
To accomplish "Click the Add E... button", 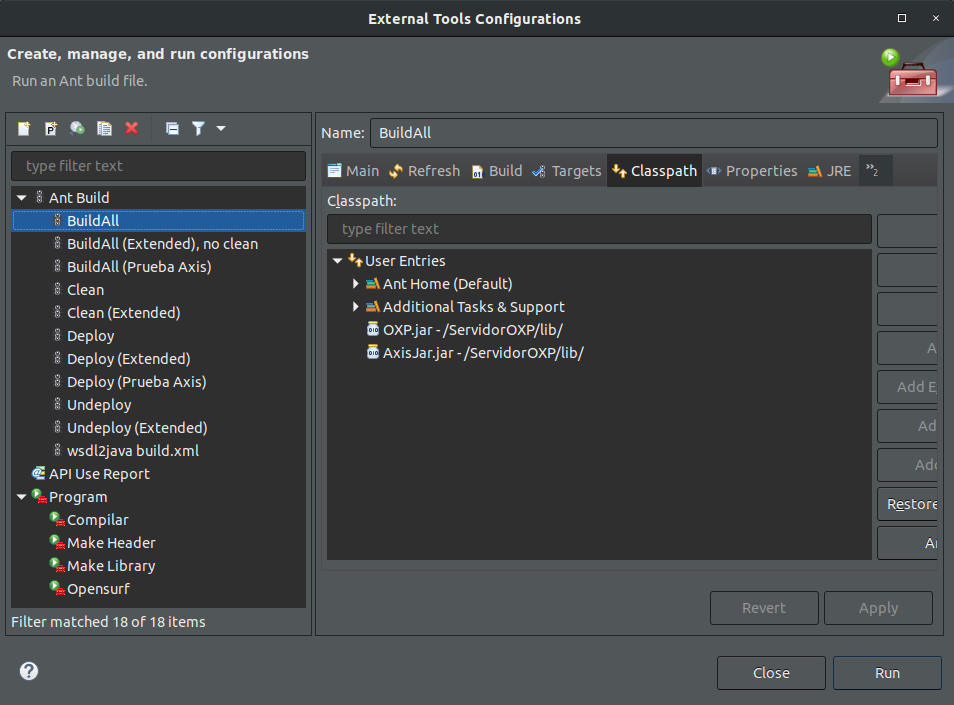I will [x=907, y=387].
